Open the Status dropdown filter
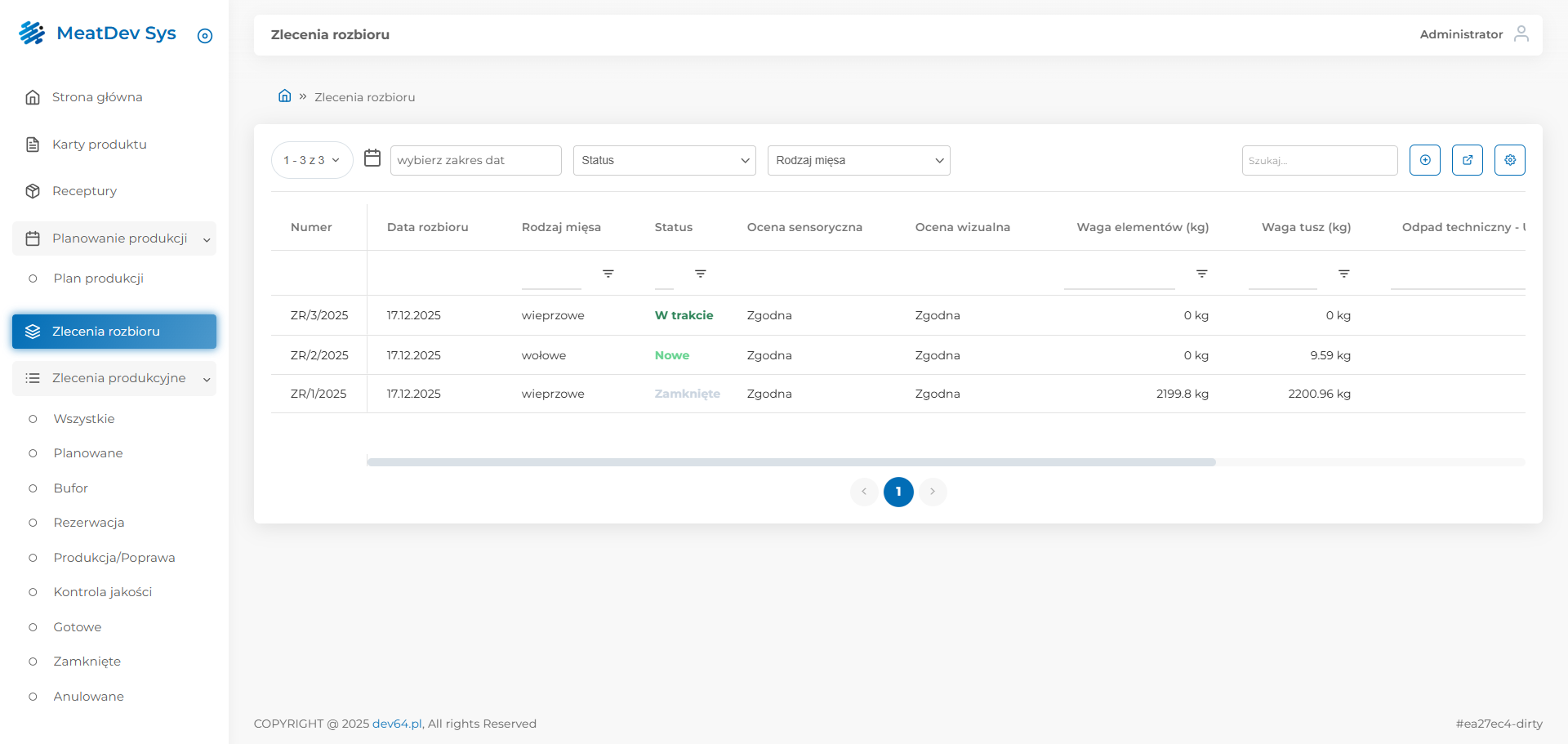The height and width of the screenshot is (744, 1568). tap(664, 160)
